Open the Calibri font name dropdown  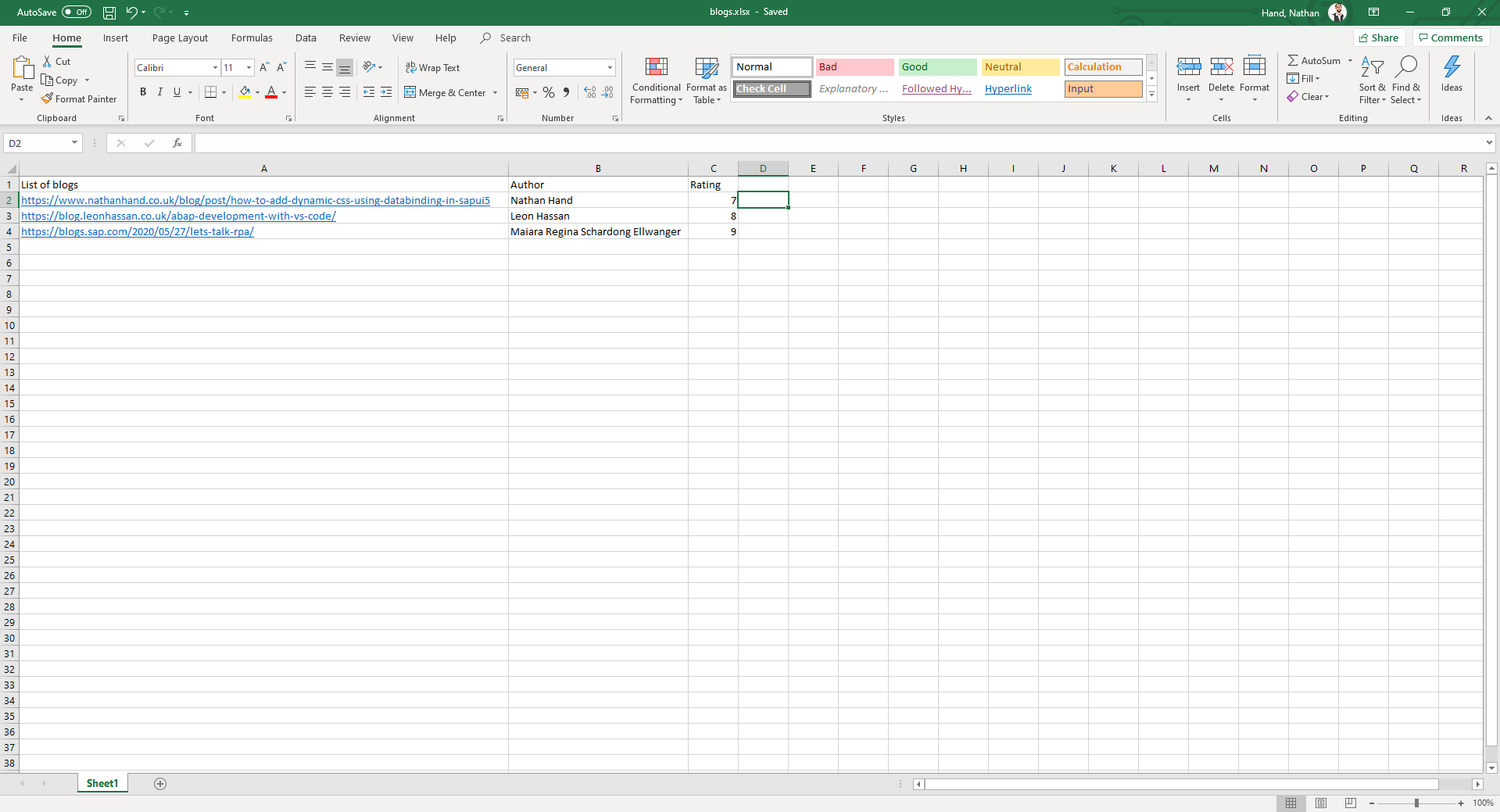[x=215, y=68]
